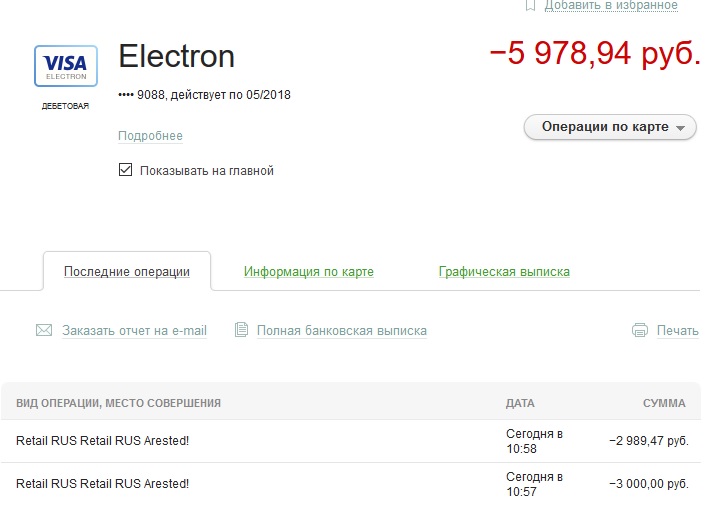Screen dimensions: 712x524
Task: Click 'Заказать отчет на e-mail' link
Action: click(134, 331)
